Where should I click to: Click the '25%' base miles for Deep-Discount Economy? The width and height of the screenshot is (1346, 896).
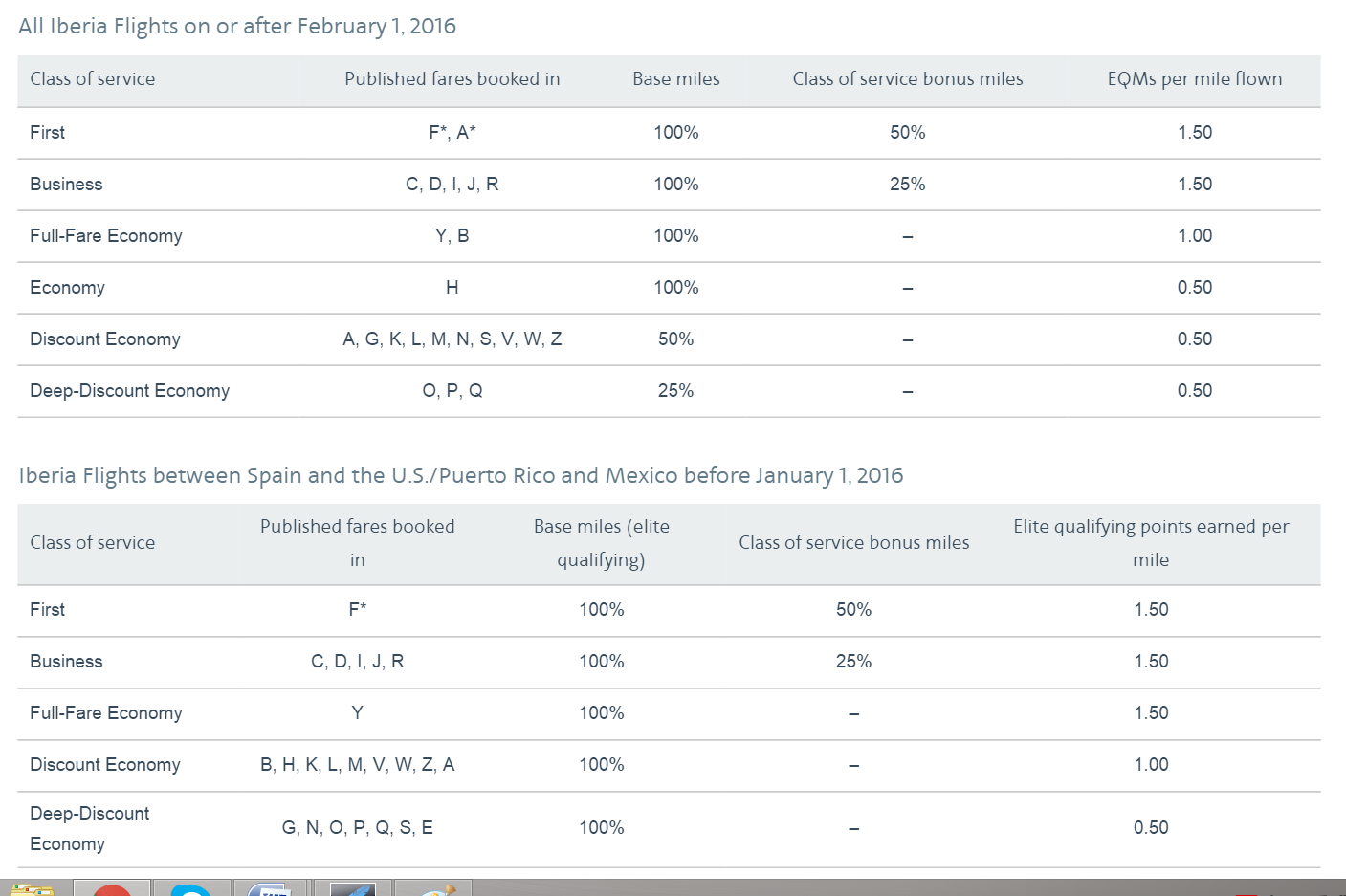point(676,391)
